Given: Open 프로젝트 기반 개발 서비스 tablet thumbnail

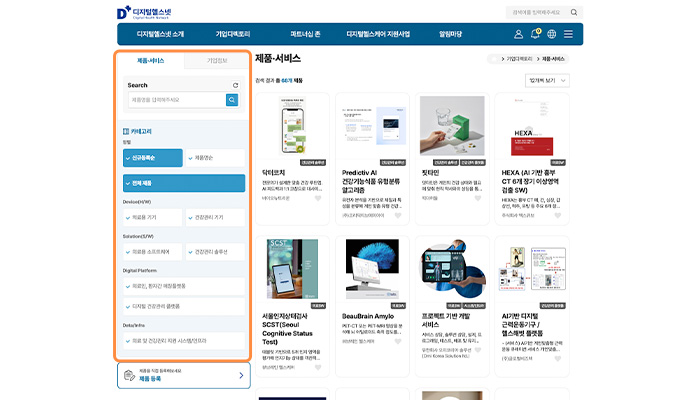Looking at the screenshot, I should coord(452,269).
